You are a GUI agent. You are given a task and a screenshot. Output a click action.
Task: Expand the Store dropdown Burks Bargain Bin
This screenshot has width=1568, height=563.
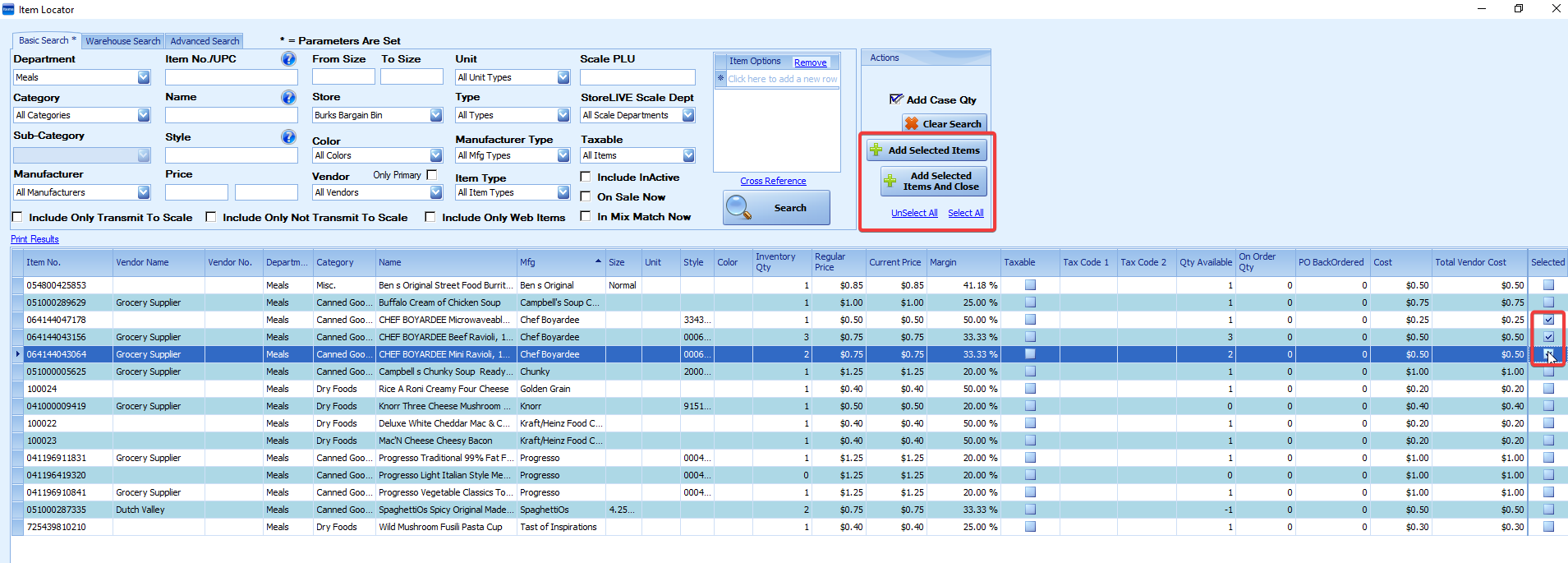point(436,115)
